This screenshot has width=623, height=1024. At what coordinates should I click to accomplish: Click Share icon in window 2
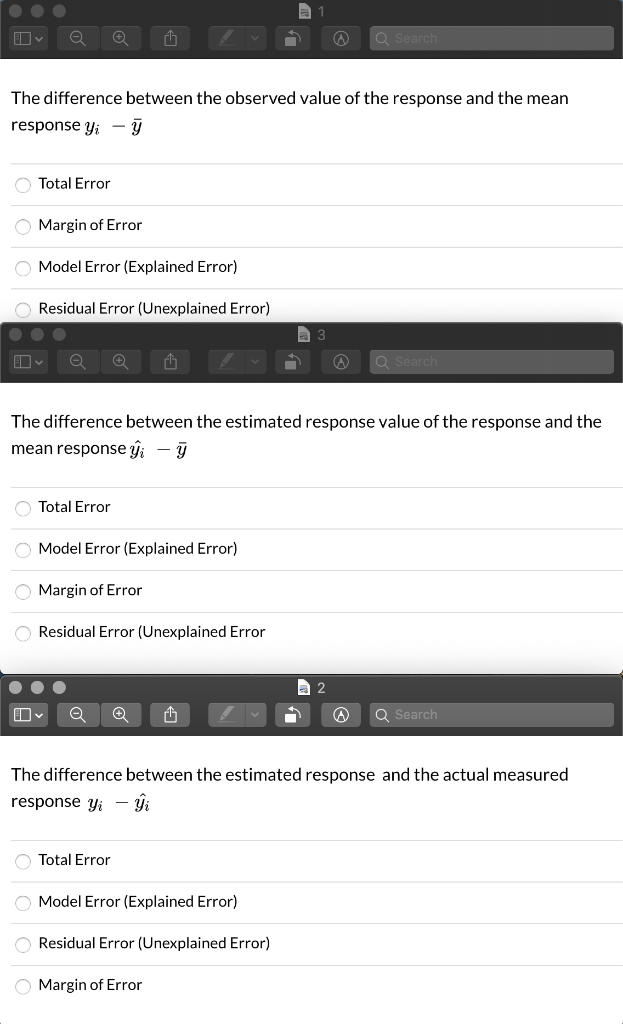[x=170, y=715]
